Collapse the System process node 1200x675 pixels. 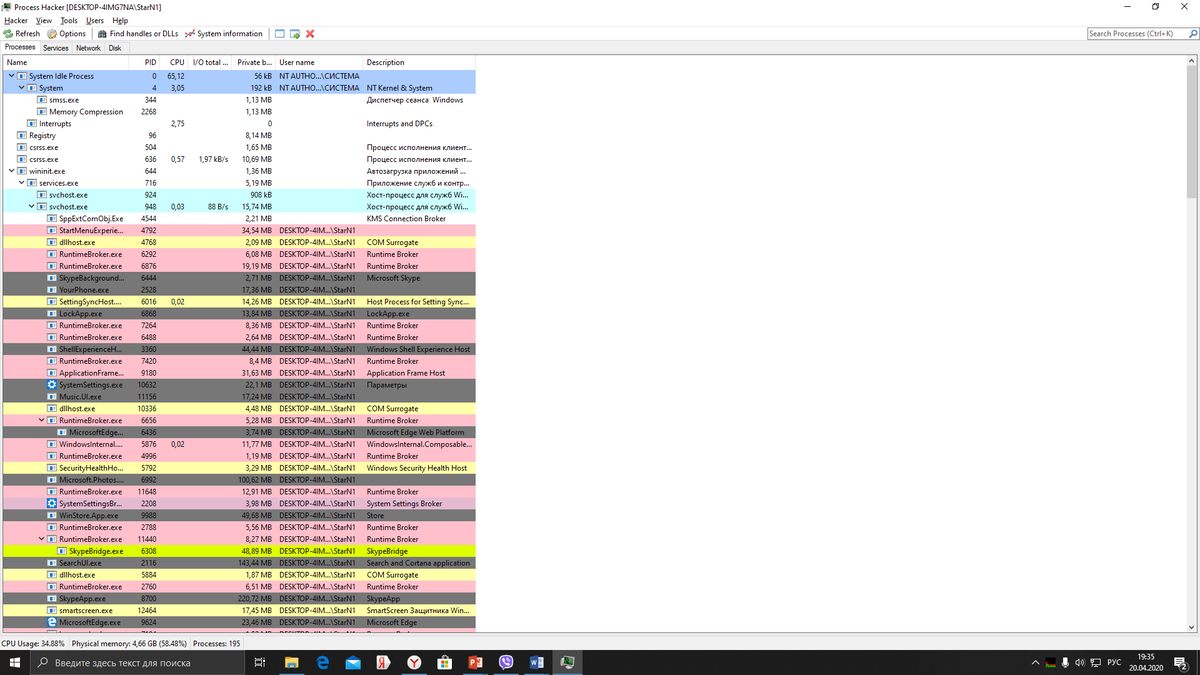click(21, 88)
